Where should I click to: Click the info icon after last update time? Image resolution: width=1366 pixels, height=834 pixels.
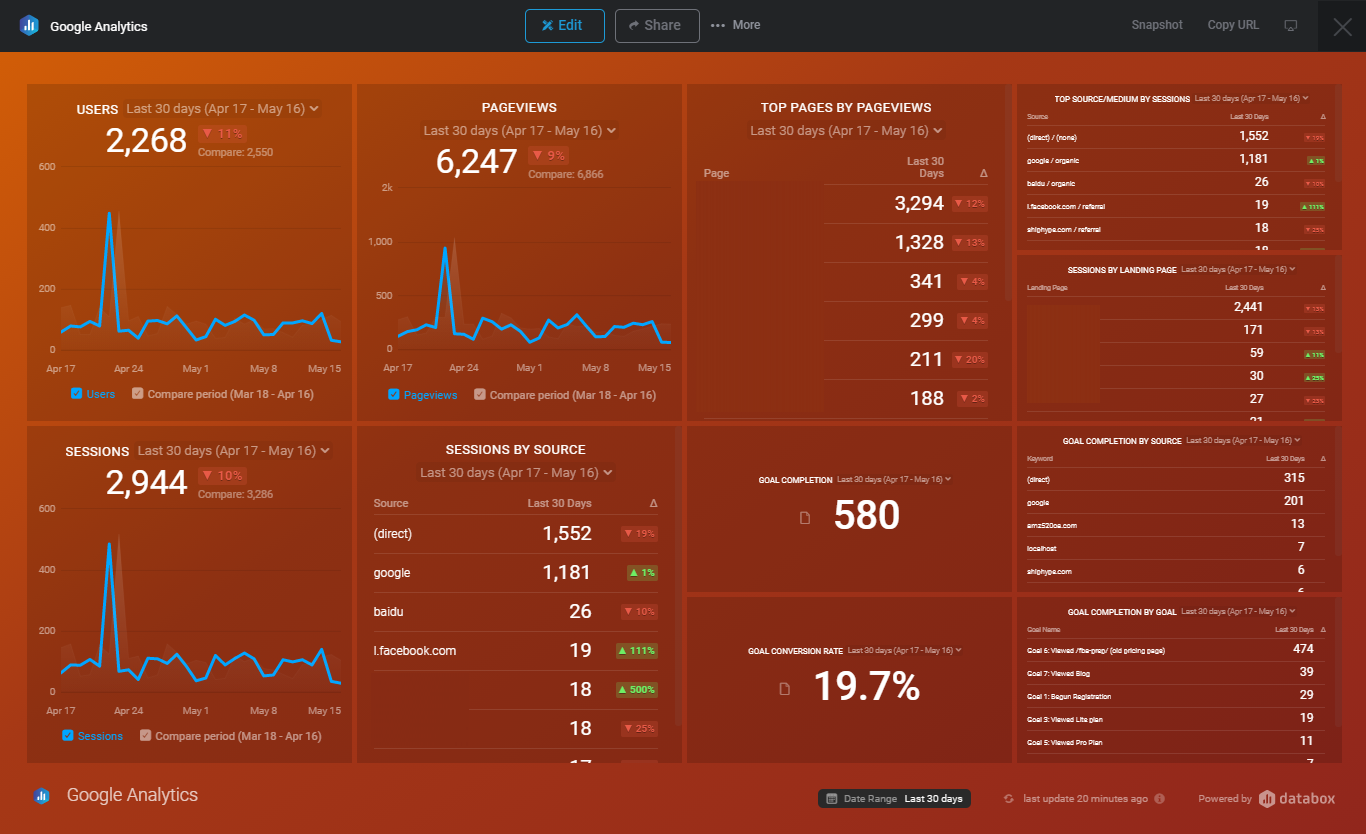(x=1160, y=799)
